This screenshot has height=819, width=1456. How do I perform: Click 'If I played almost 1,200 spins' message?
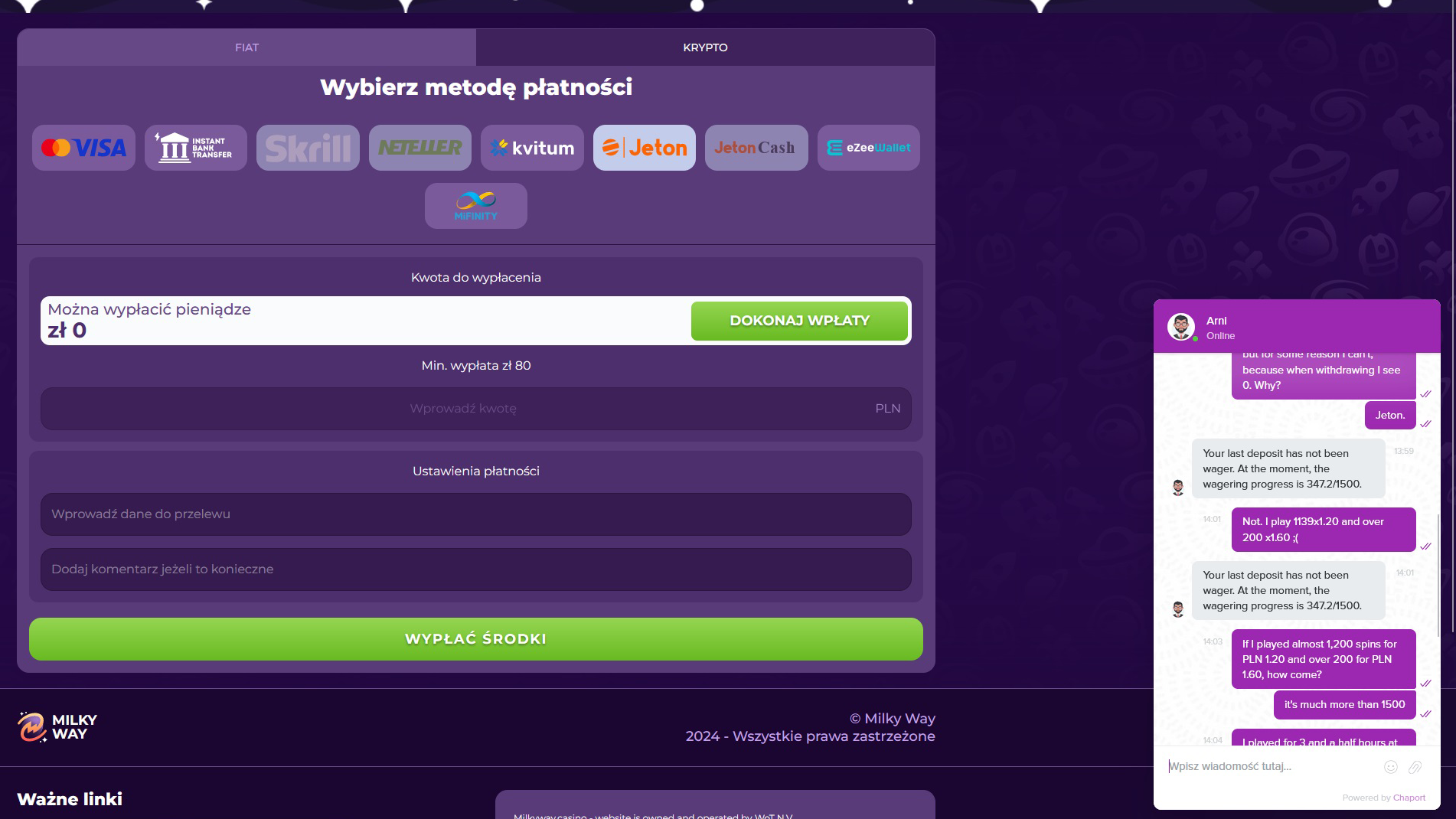pos(1324,659)
